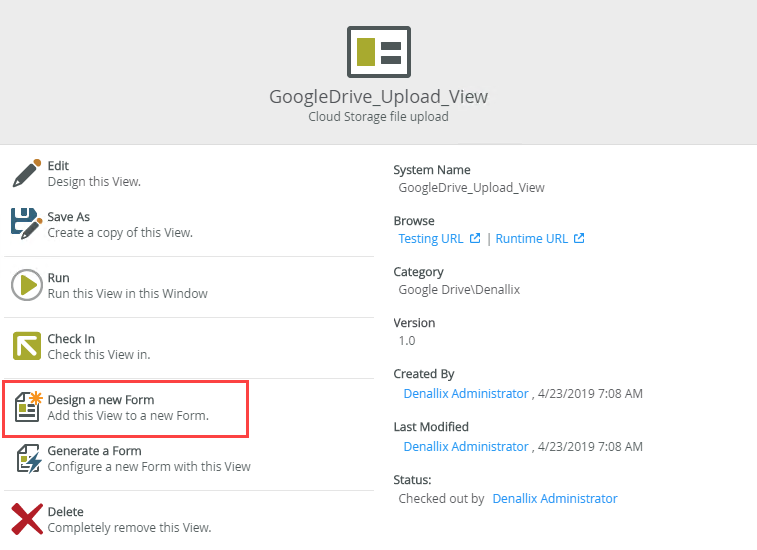This screenshot has width=757, height=550.
Task: Click external link icon beside Runtime URL
Action: point(579,238)
